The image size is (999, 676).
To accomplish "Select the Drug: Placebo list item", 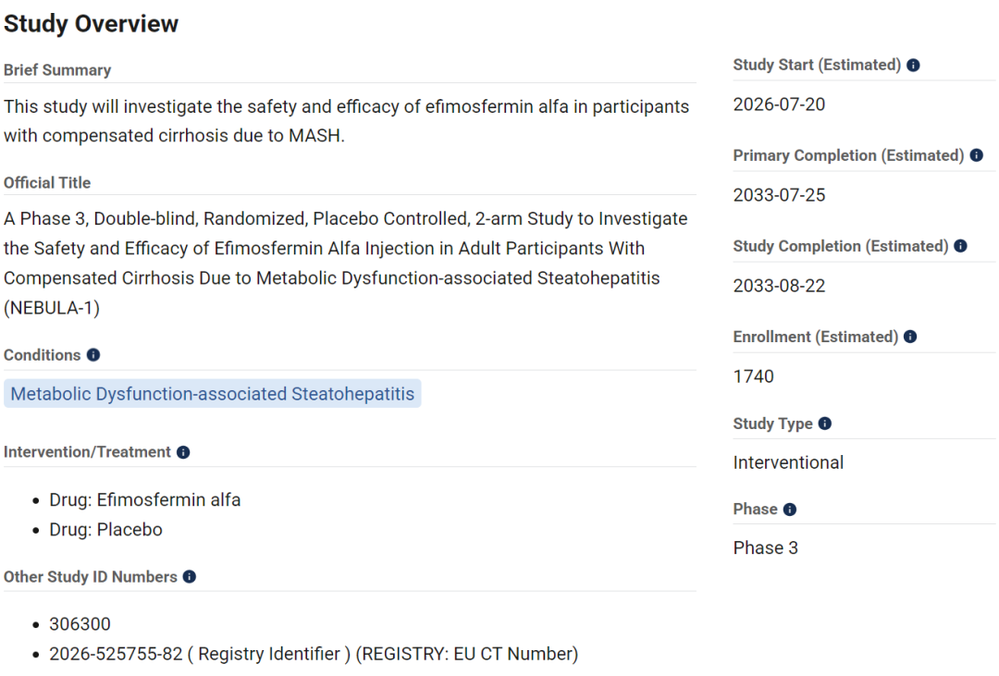I will pos(106,529).
